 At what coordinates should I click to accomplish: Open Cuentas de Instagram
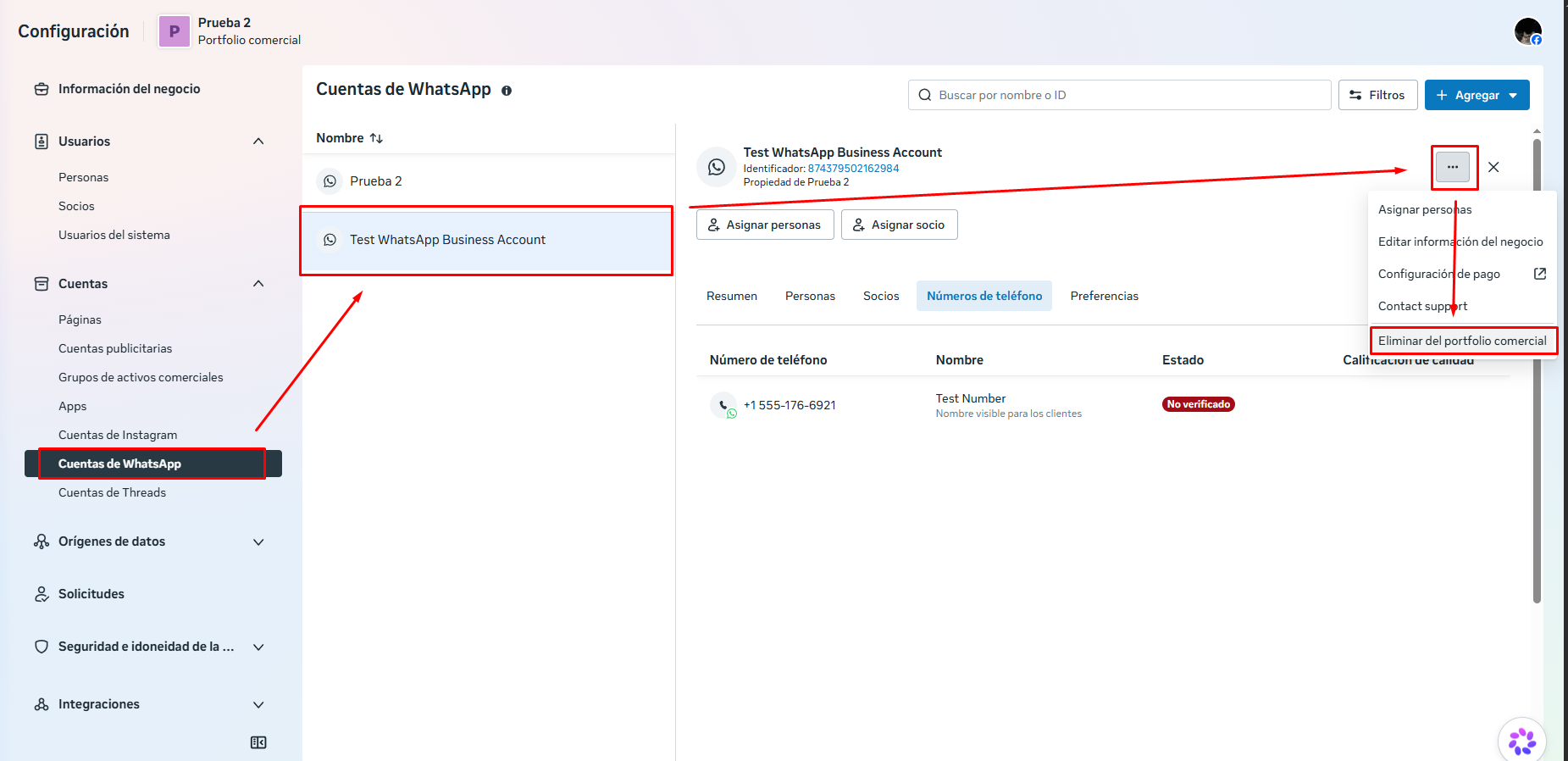(x=118, y=435)
